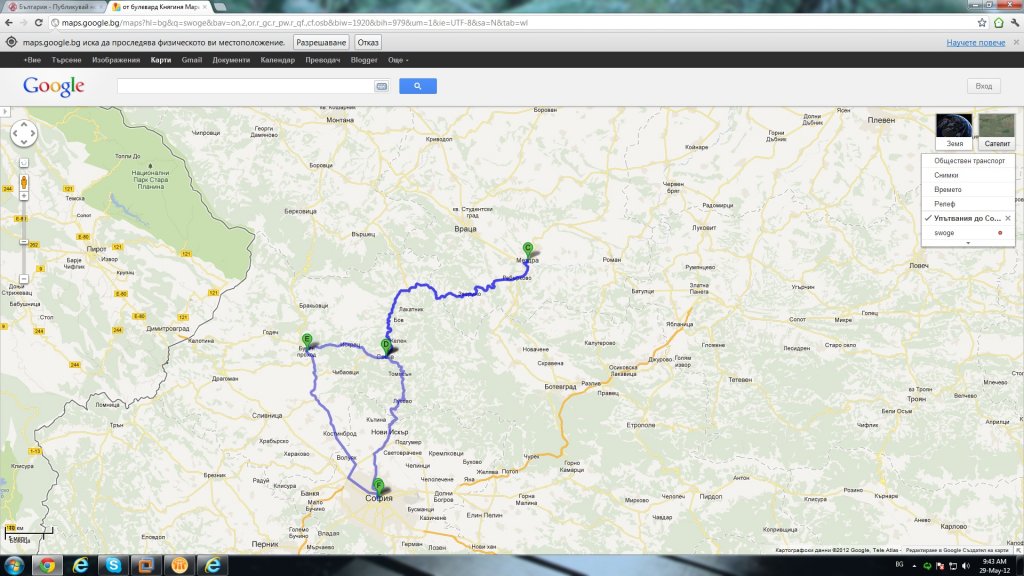Screen dimensions: 1024x576
Task: Click in the Google Maps search field
Action: 245,86
